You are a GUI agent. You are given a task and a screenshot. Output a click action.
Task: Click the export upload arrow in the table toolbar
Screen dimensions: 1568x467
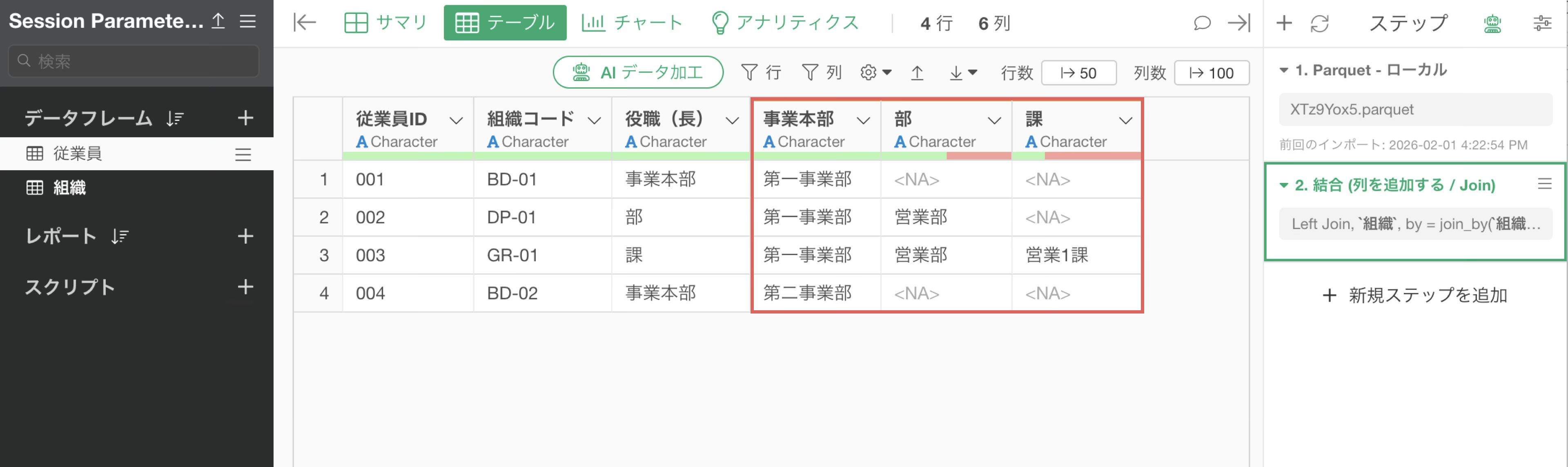pyautogui.click(x=917, y=73)
